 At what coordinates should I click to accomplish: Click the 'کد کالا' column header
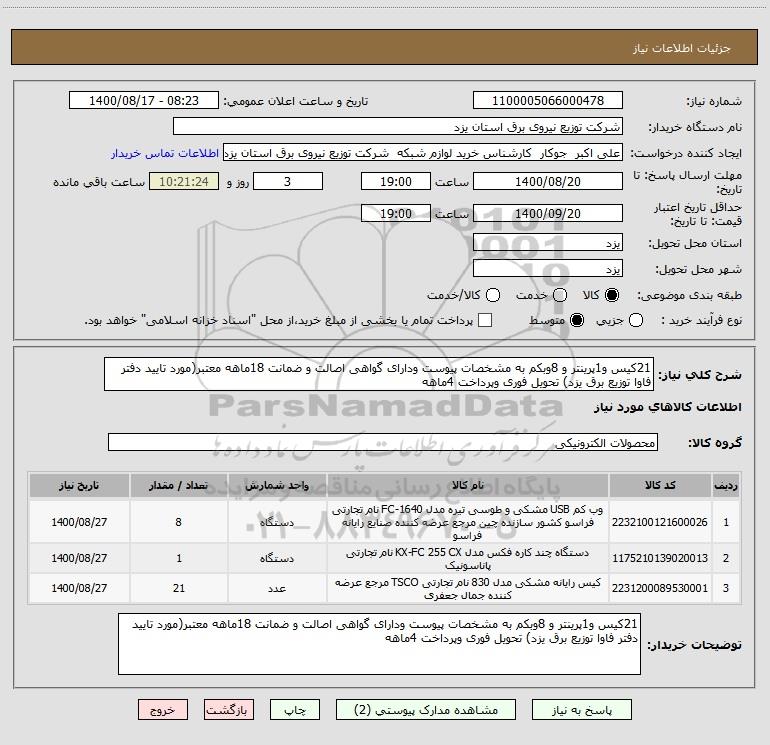pos(660,485)
